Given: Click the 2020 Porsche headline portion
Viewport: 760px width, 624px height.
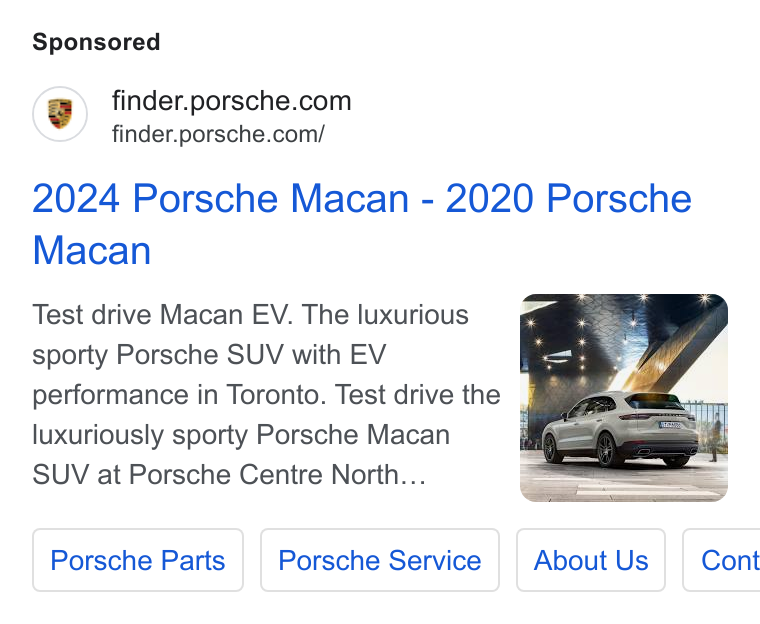Looking at the screenshot, I should point(568,198).
